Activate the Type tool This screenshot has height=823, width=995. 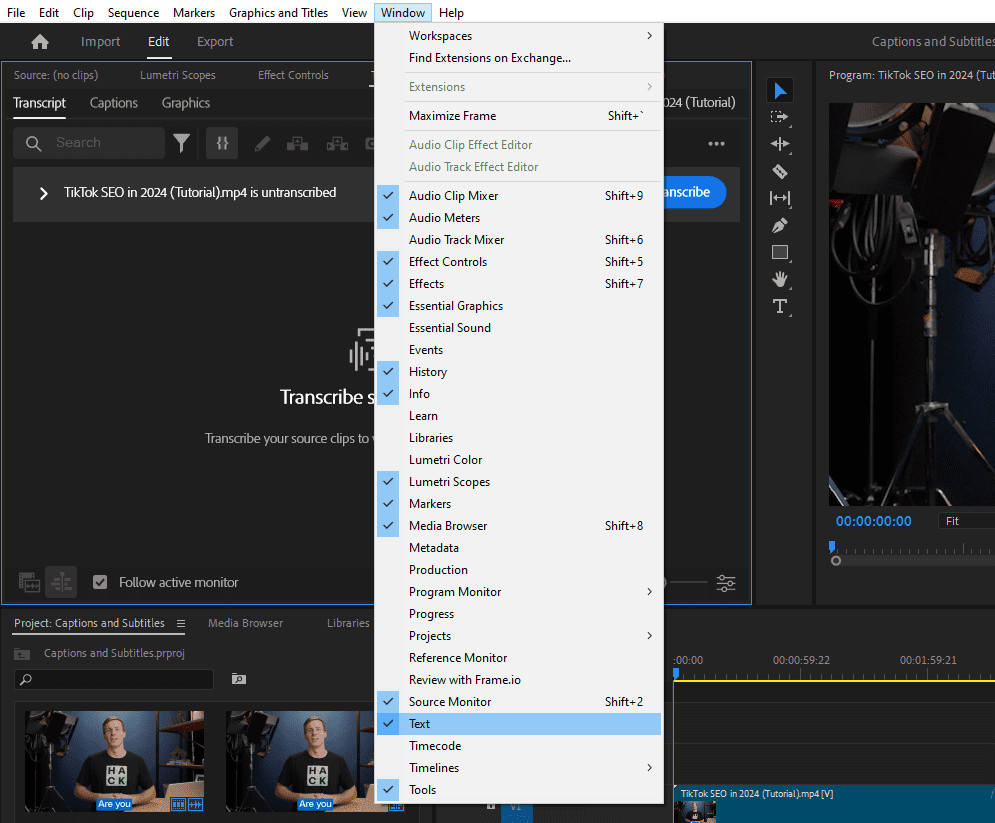coord(780,306)
